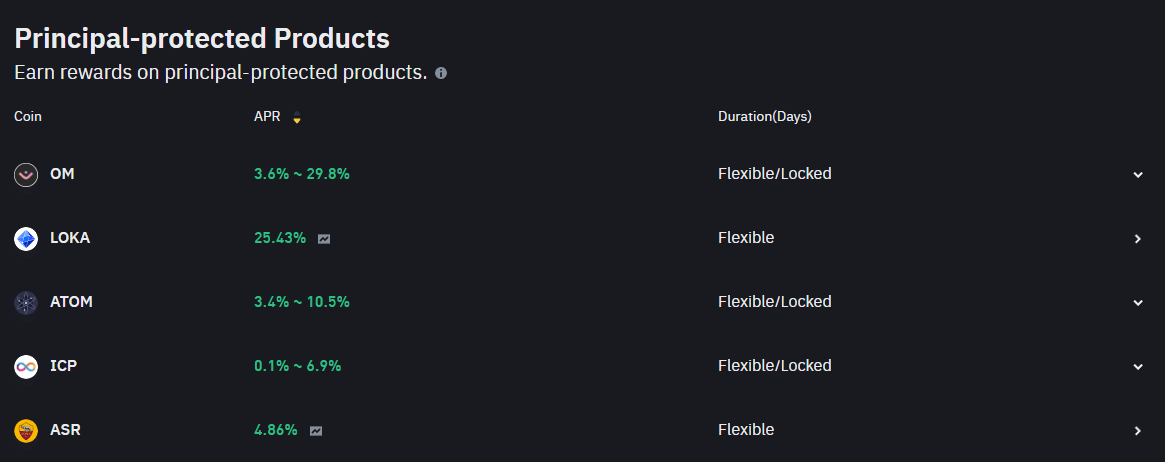1165x462 pixels.
Task: Click the OM coin icon
Action: point(26,175)
